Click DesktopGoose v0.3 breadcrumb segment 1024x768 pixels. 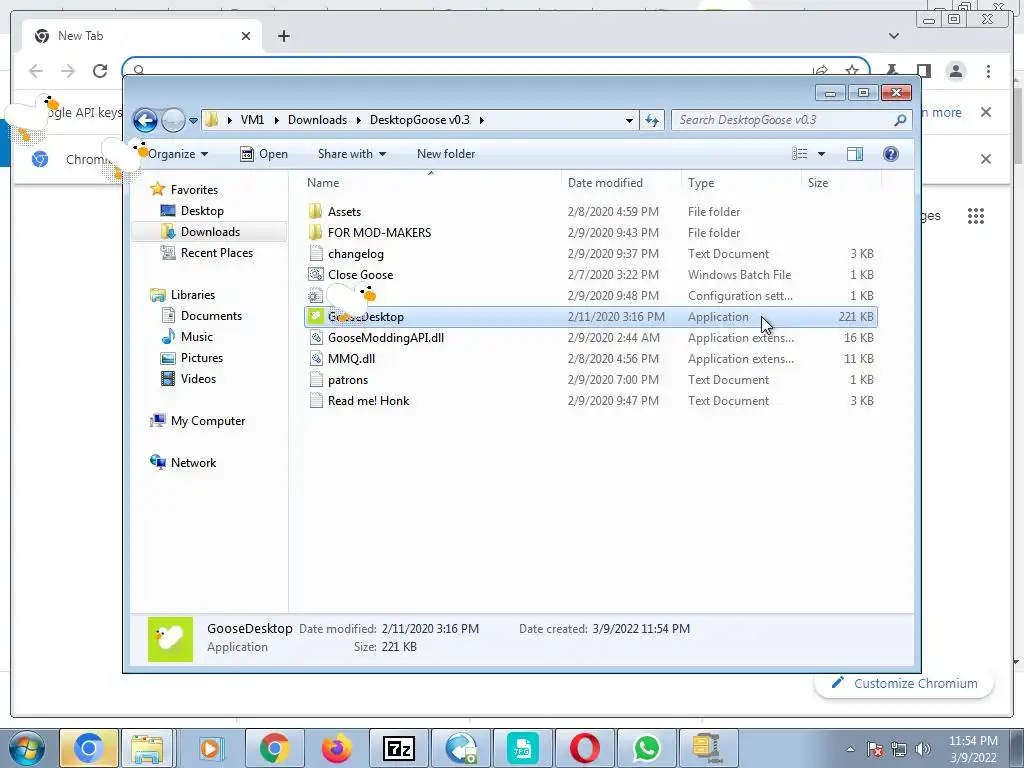(420, 120)
